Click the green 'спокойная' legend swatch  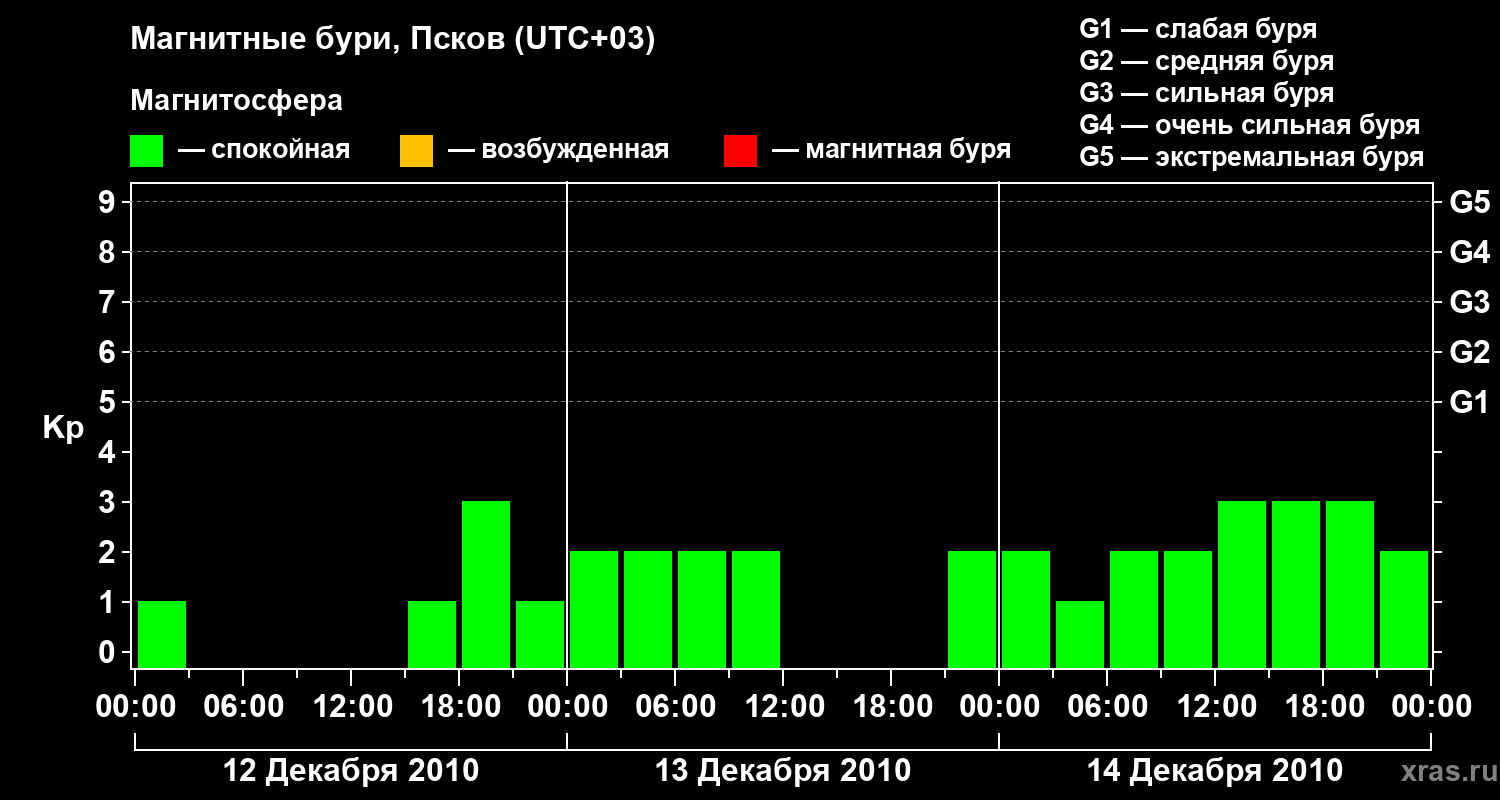147,151
